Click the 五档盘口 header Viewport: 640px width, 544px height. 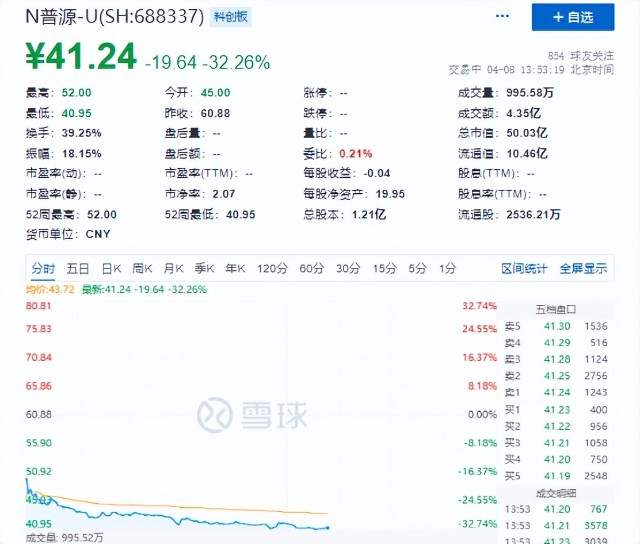click(556, 309)
